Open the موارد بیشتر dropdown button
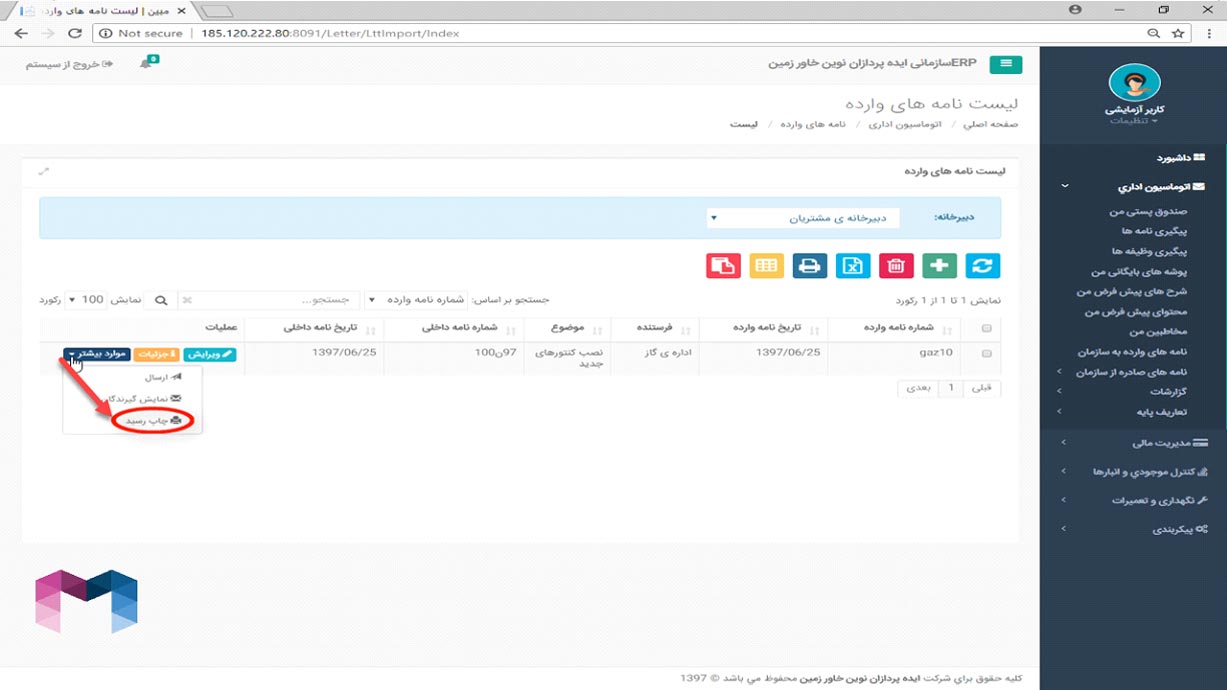The width and height of the screenshot is (1227, 690). pos(97,354)
